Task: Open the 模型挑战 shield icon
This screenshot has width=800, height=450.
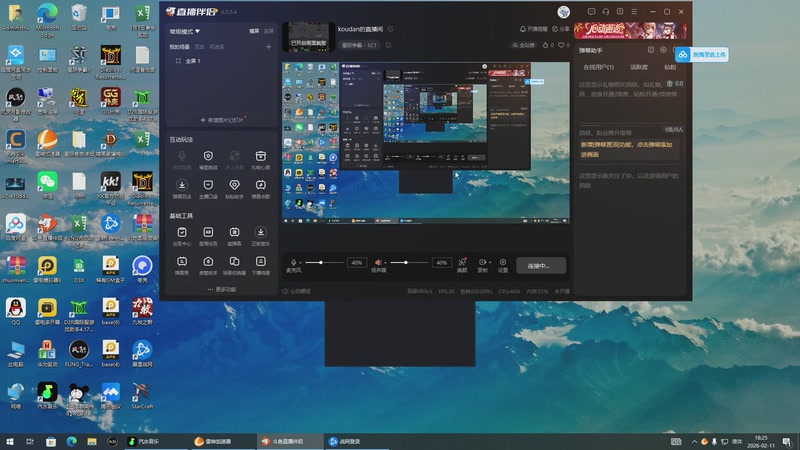Action: [x=208, y=156]
